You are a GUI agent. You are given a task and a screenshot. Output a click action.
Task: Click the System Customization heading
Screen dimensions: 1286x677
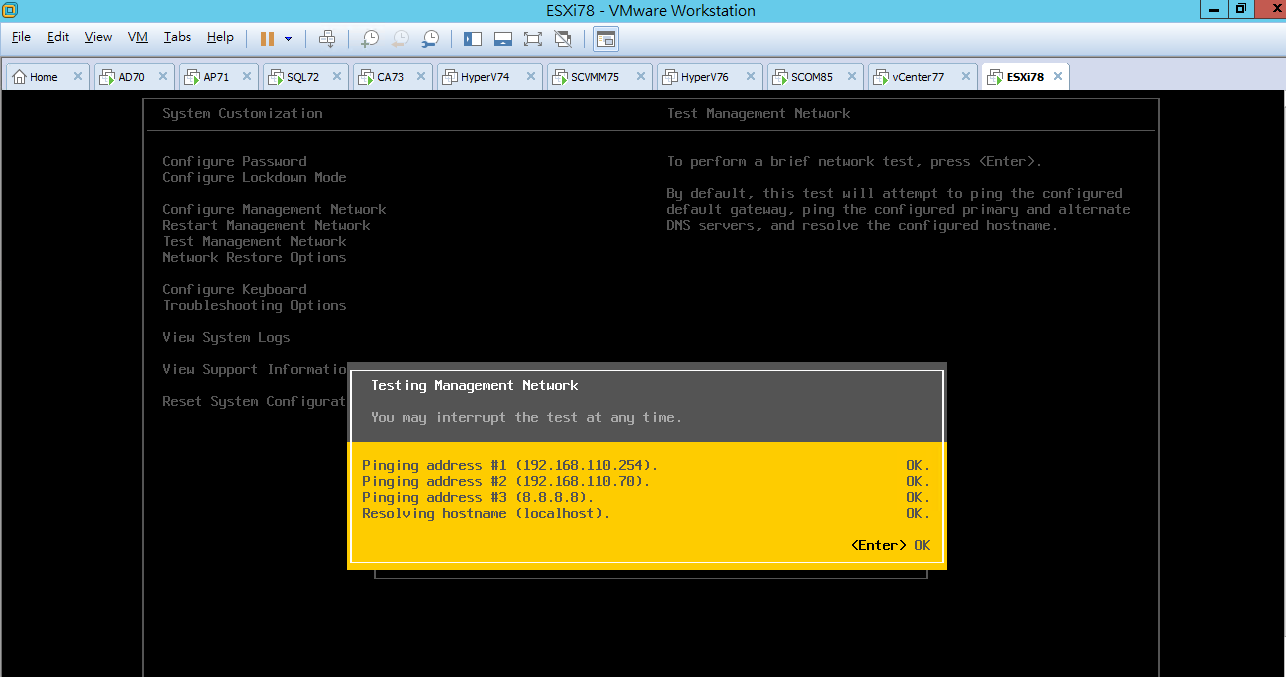[242, 113]
